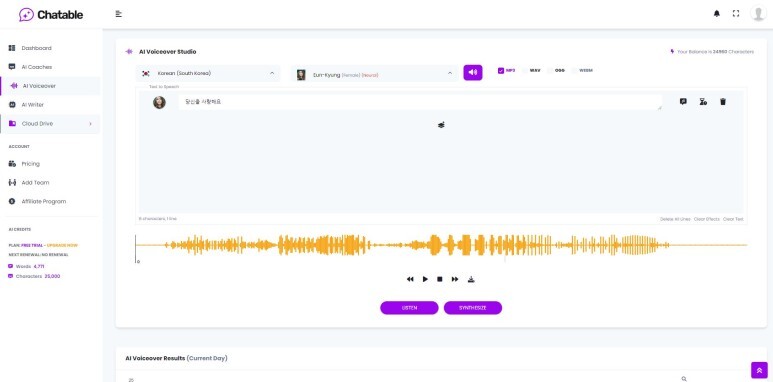Delete the text line with trash icon
Screen dimensions: 773x382
723,102
